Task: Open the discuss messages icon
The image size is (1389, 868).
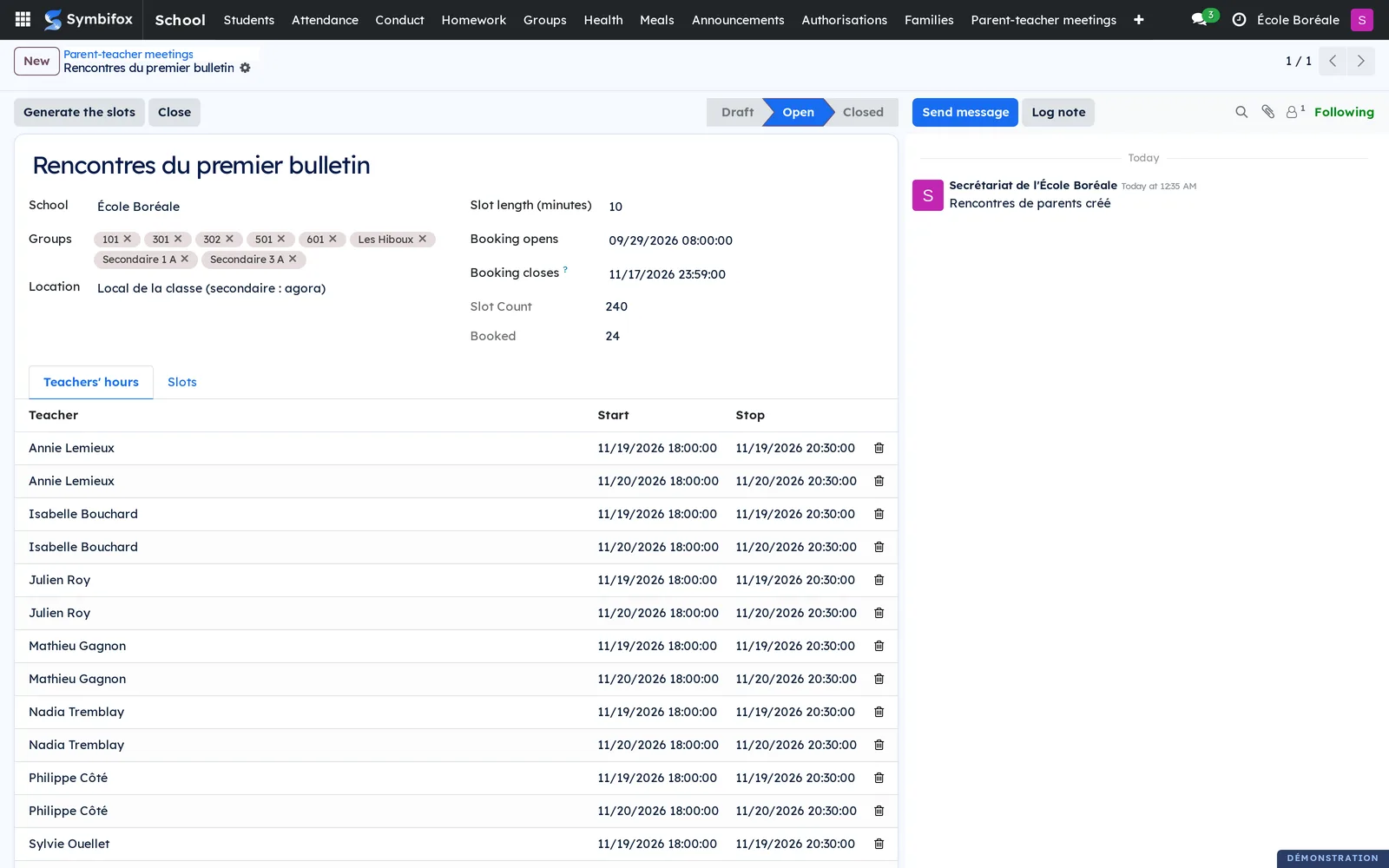Action: click(x=1200, y=19)
